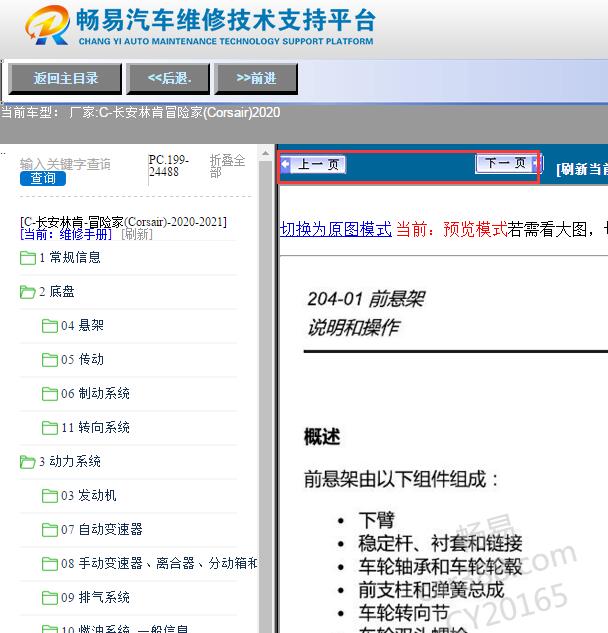Click folder icon beside 05 传动
608x633 pixels.
[50, 359]
